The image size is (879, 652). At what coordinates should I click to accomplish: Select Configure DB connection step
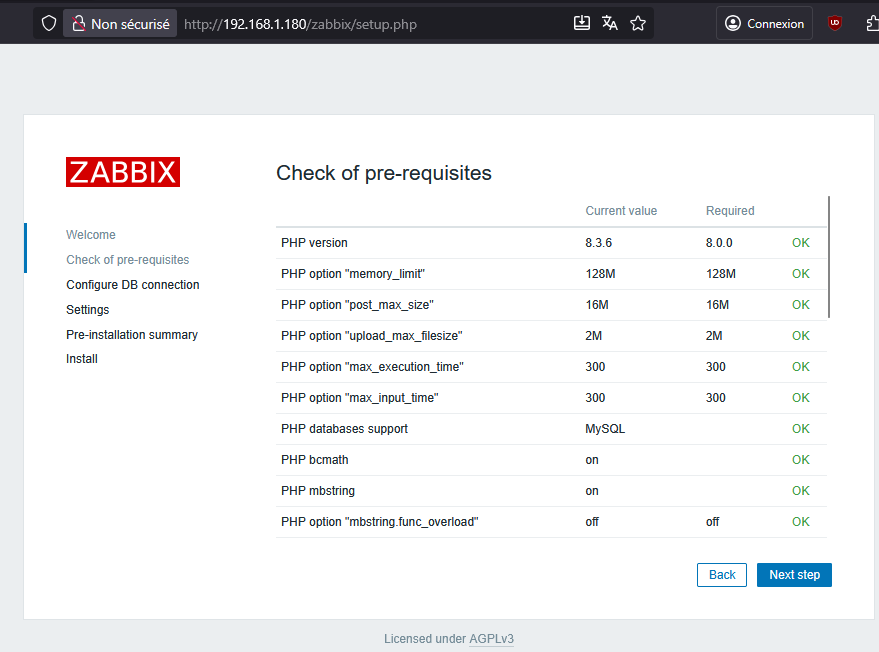133,285
